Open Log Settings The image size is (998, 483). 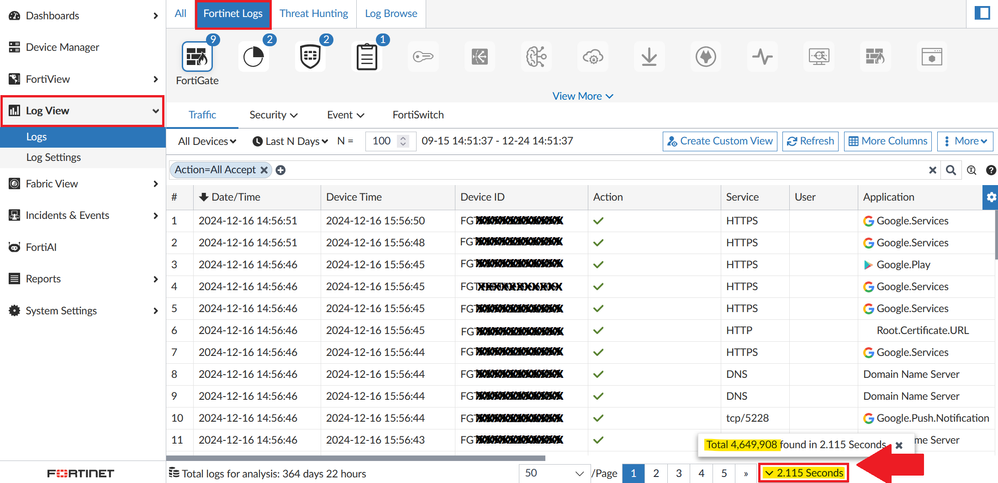(83, 157)
